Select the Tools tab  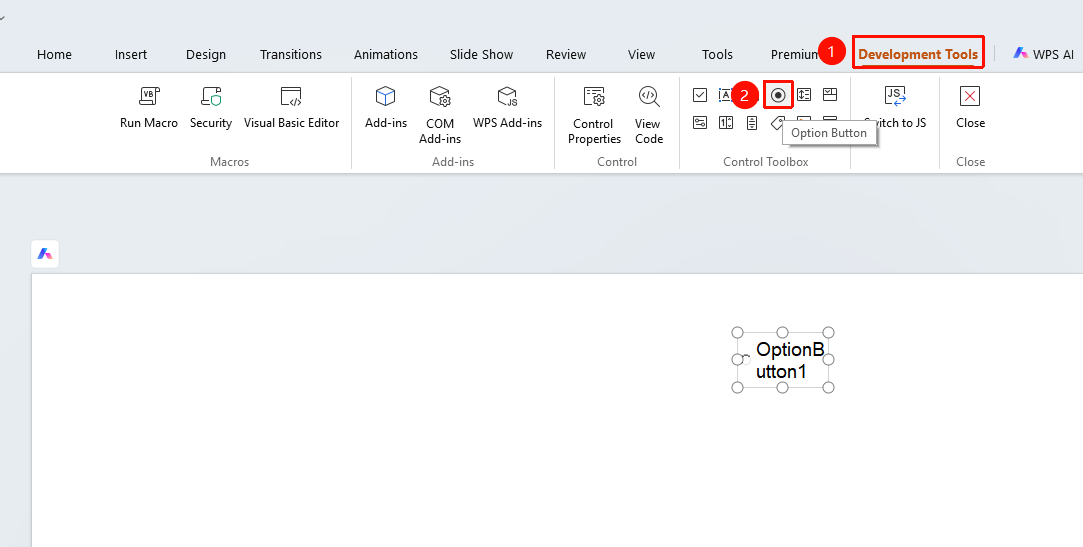717,54
